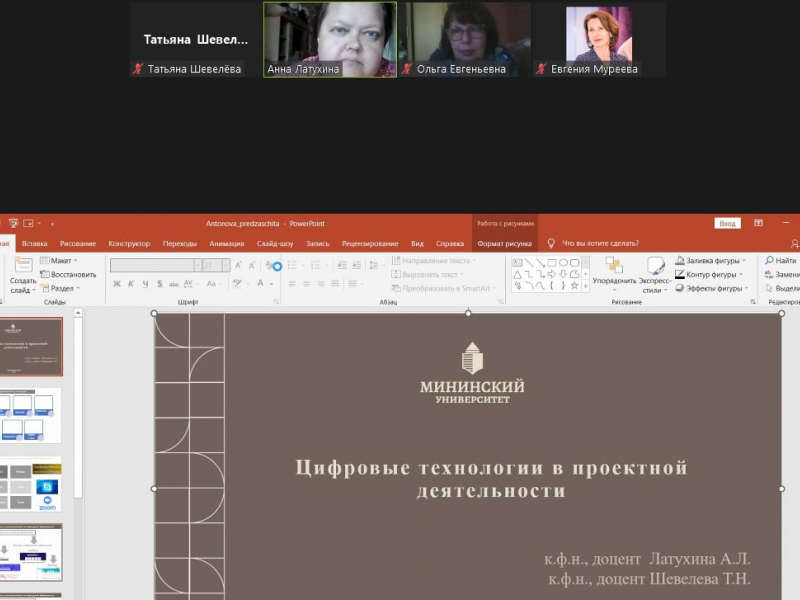Click the Вход sign-in button
This screenshot has height=600, width=800.
pyautogui.click(x=728, y=223)
